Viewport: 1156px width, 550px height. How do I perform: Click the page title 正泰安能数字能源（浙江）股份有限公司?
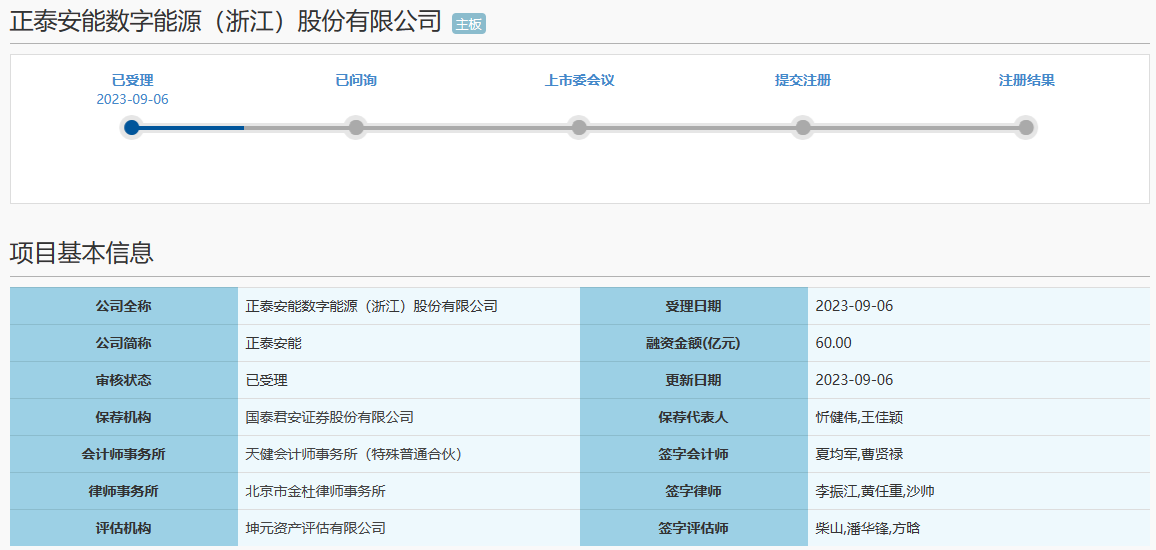[226, 21]
